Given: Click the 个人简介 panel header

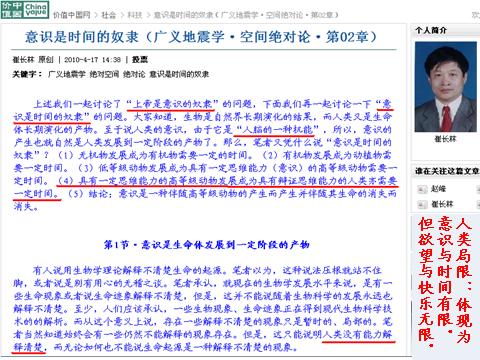Looking at the screenshot, I should click(x=431, y=30).
